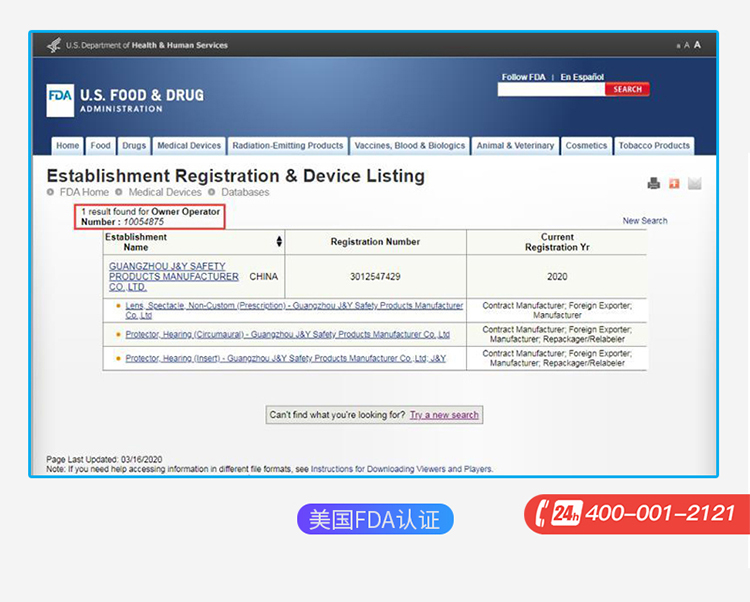Select the medium text size A
750x602 pixels.
(x=687, y=45)
